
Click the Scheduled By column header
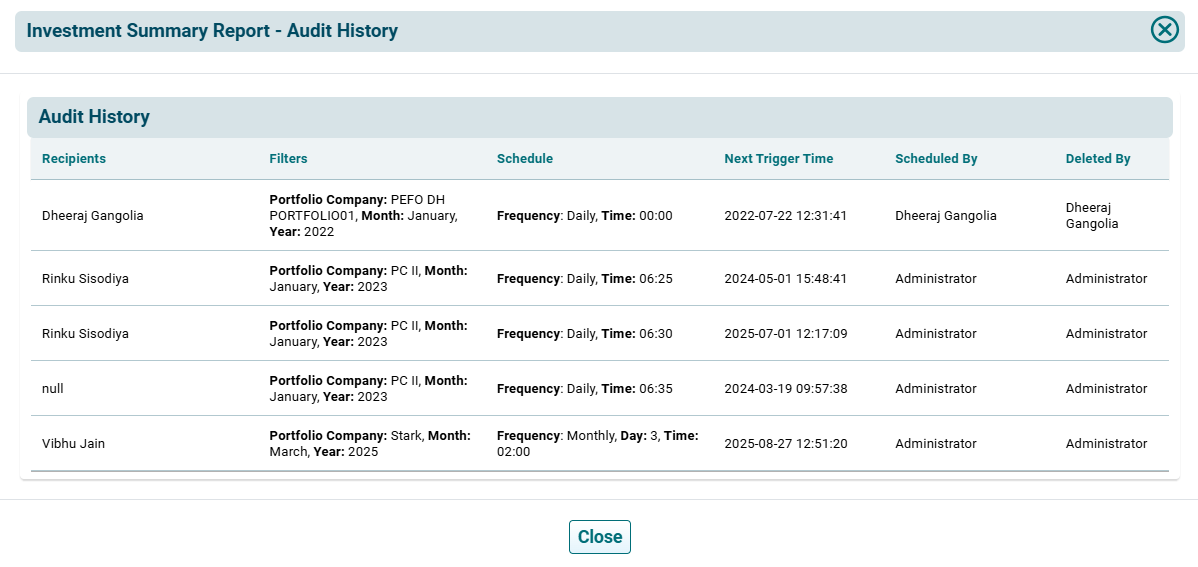[x=936, y=159]
